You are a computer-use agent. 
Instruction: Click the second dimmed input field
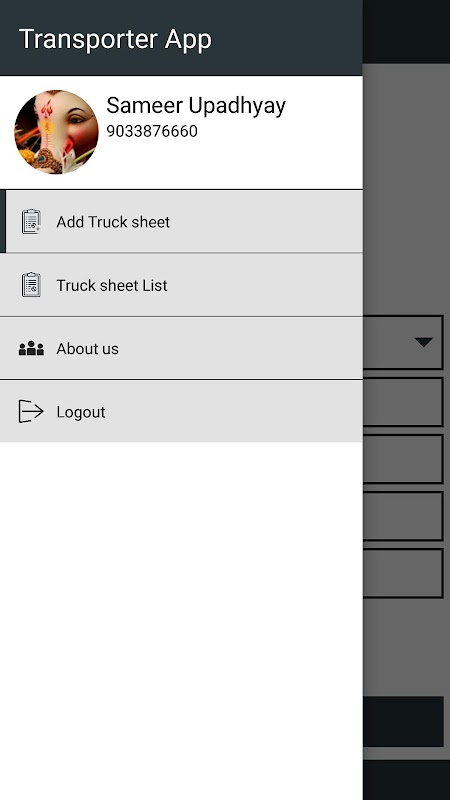point(403,459)
